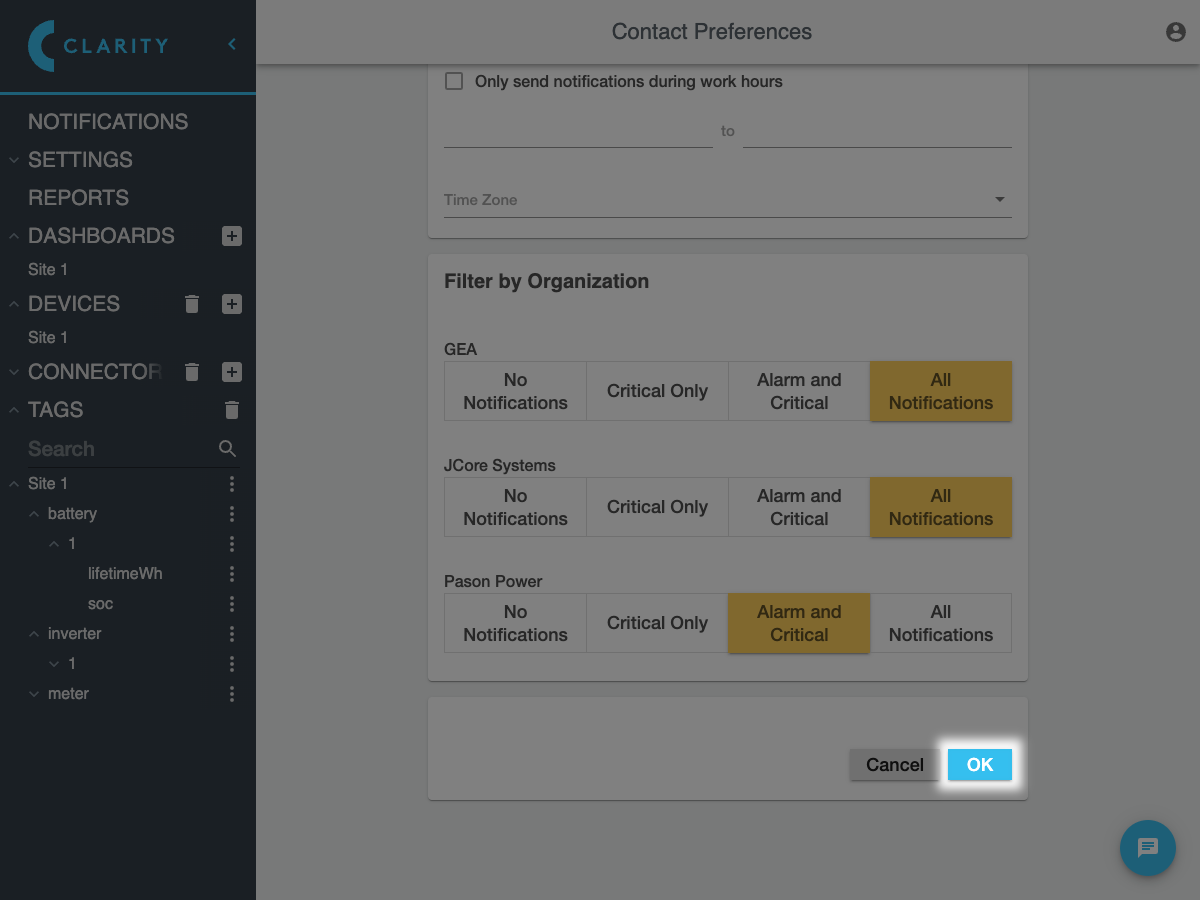Image resolution: width=1200 pixels, height=900 pixels.
Task: Click the Tags trash icon
Action: point(231,410)
